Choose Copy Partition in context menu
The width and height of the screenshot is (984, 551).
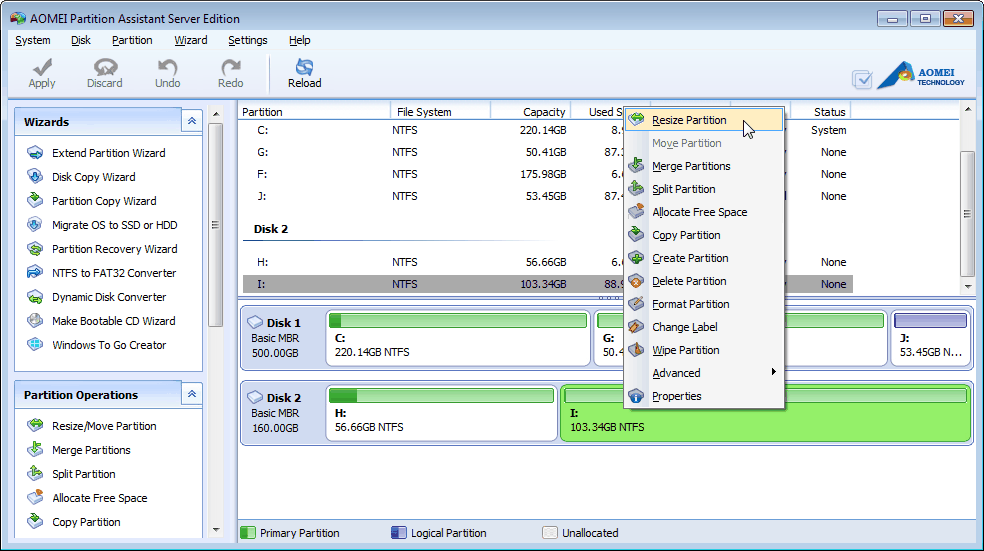point(704,235)
